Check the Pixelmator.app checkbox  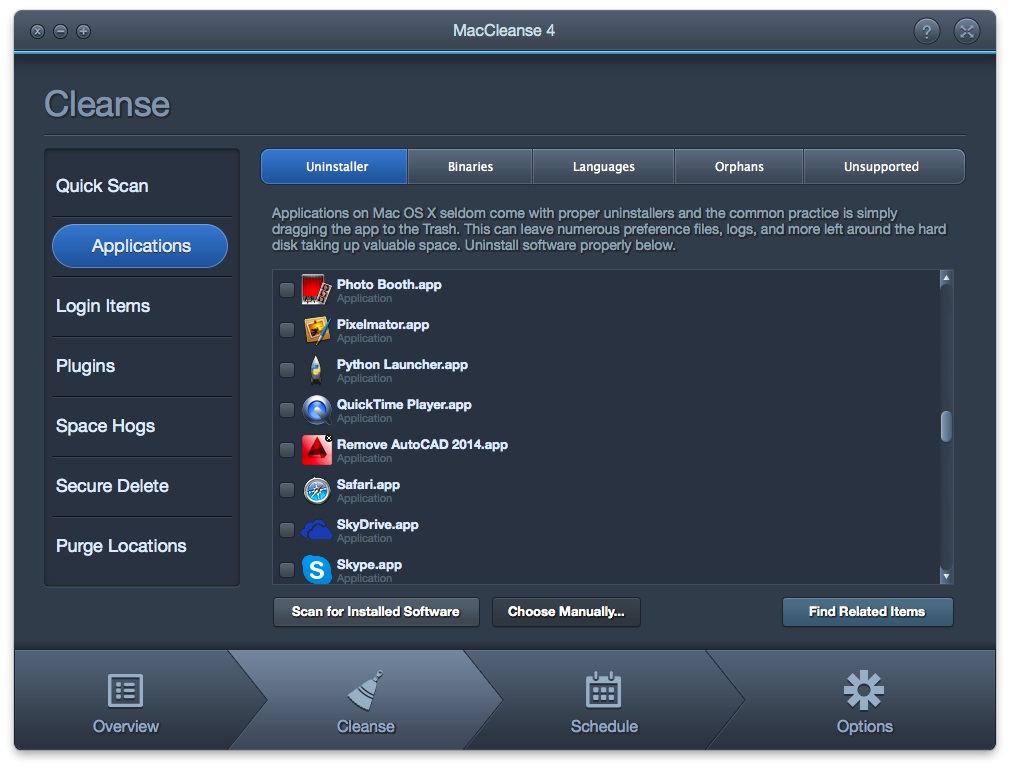[287, 330]
